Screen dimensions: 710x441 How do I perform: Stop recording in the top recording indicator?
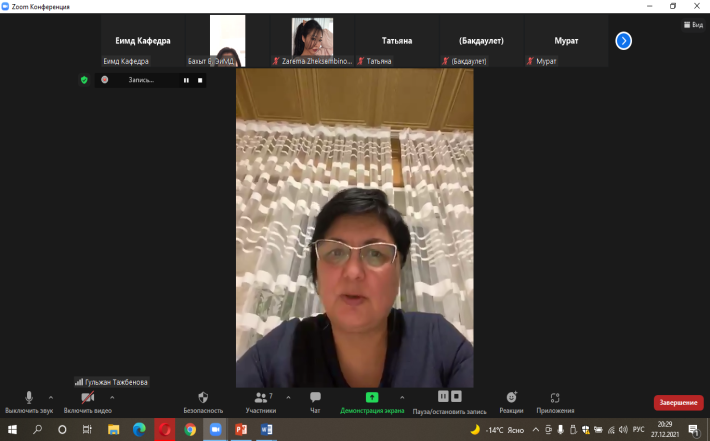click(x=199, y=80)
